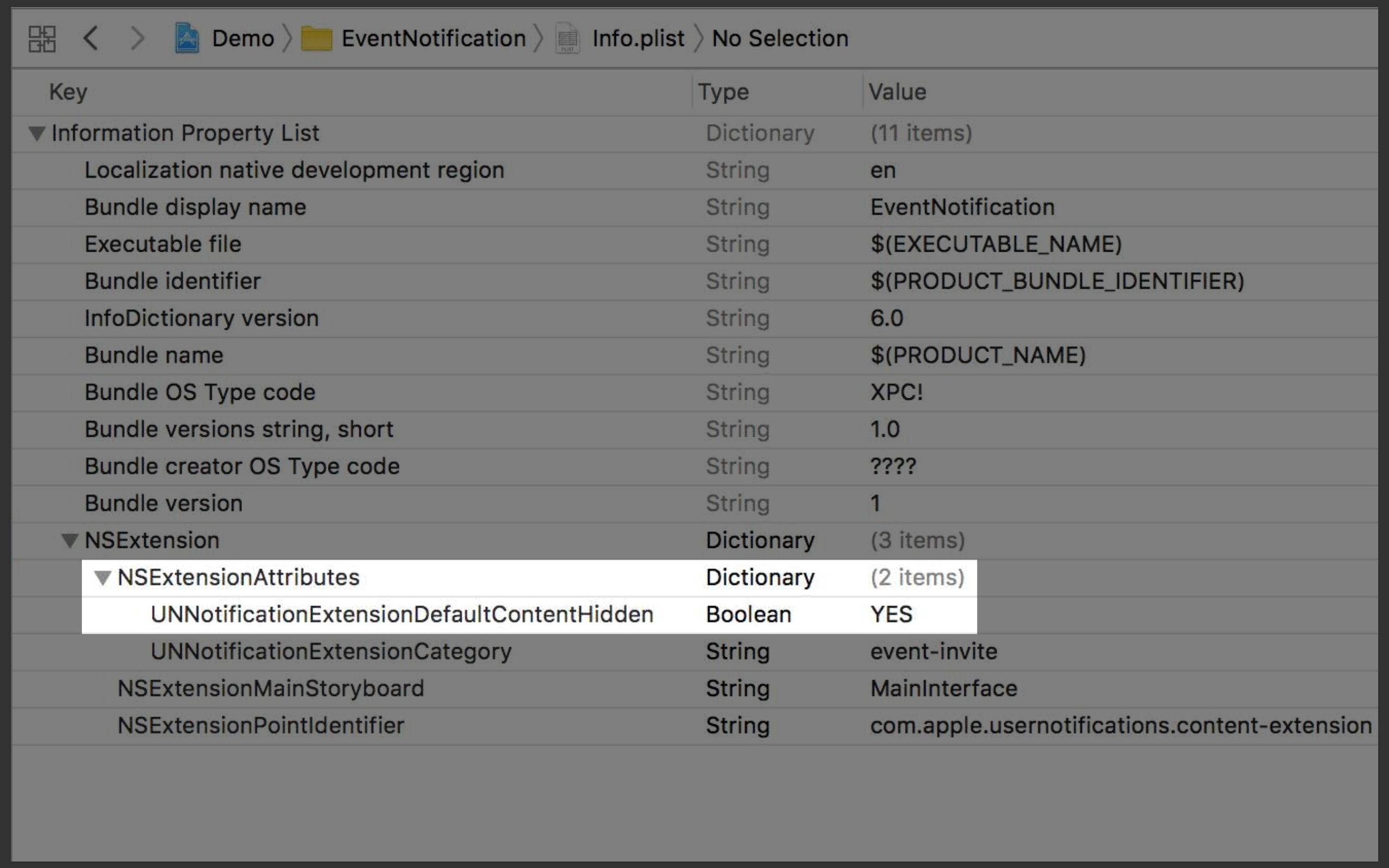
Task: Go forward with the right arrow
Action: pyautogui.click(x=137, y=39)
